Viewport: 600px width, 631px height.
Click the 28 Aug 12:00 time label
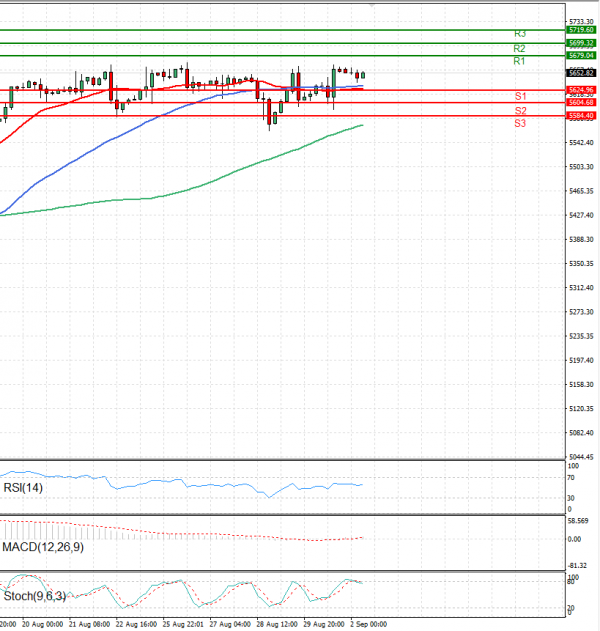(x=277, y=625)
